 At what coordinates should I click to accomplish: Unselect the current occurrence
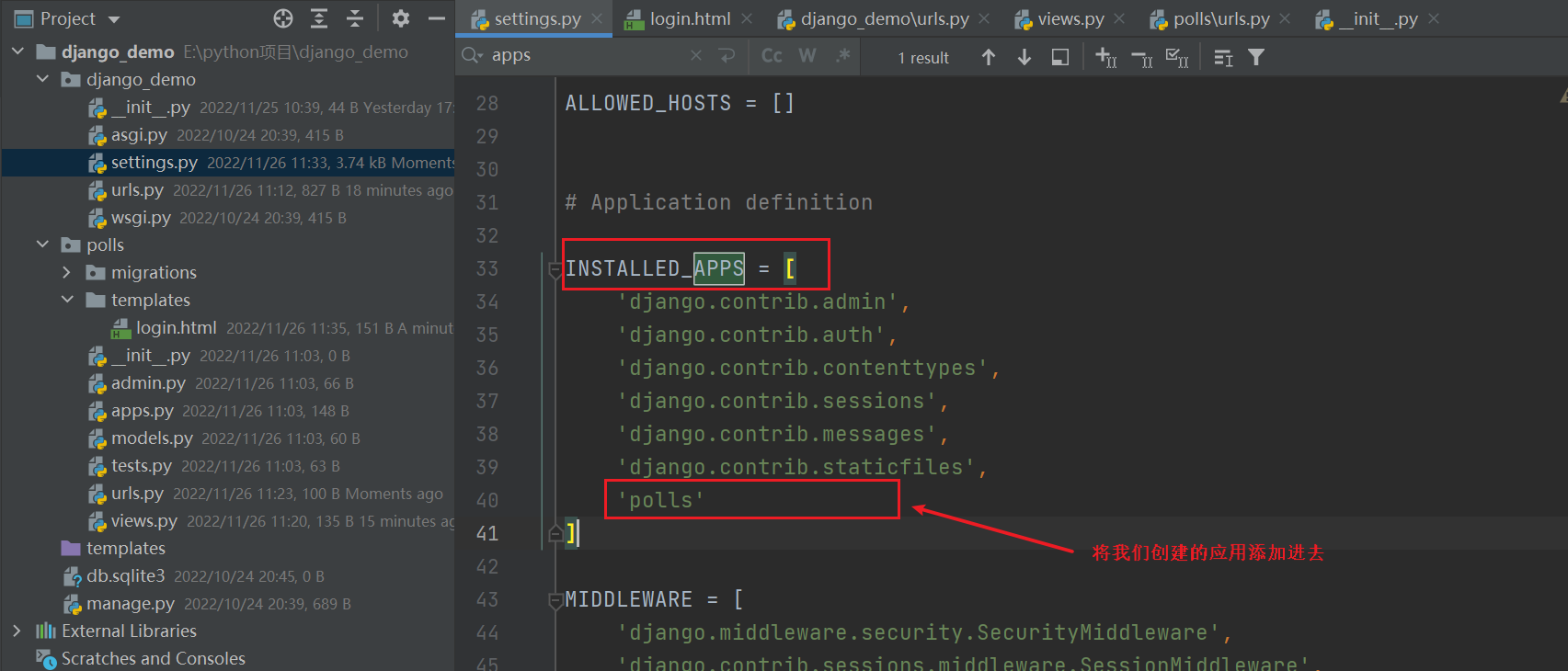tap(1142, 59)
